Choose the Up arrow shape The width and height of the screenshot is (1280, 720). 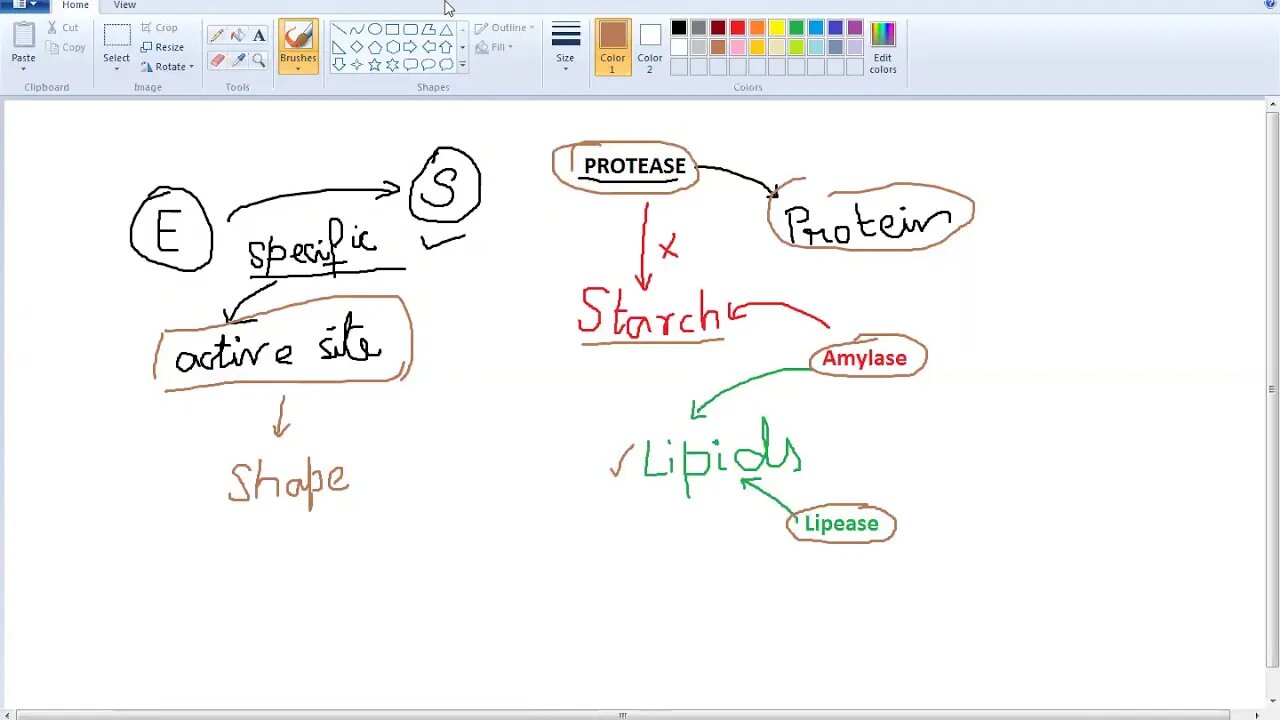pyautogui.click(x=446, y=47)
